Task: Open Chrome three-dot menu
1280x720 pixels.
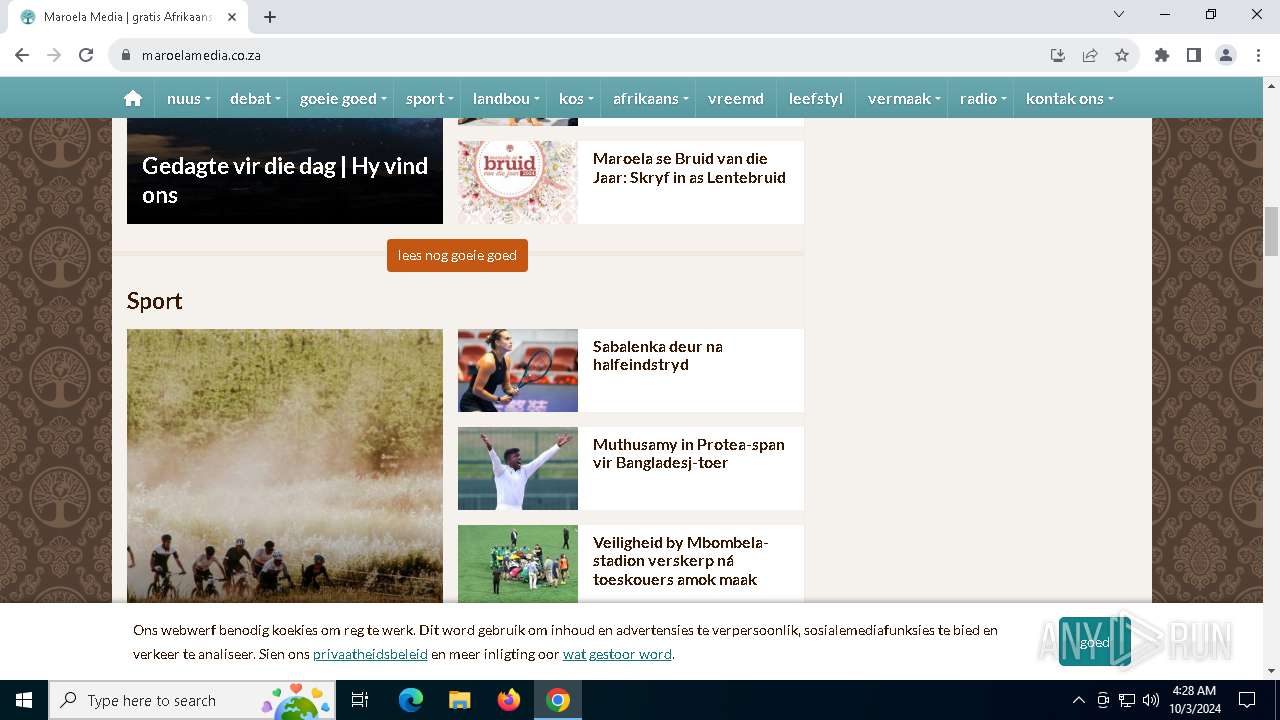Action: click(1258, 55)
